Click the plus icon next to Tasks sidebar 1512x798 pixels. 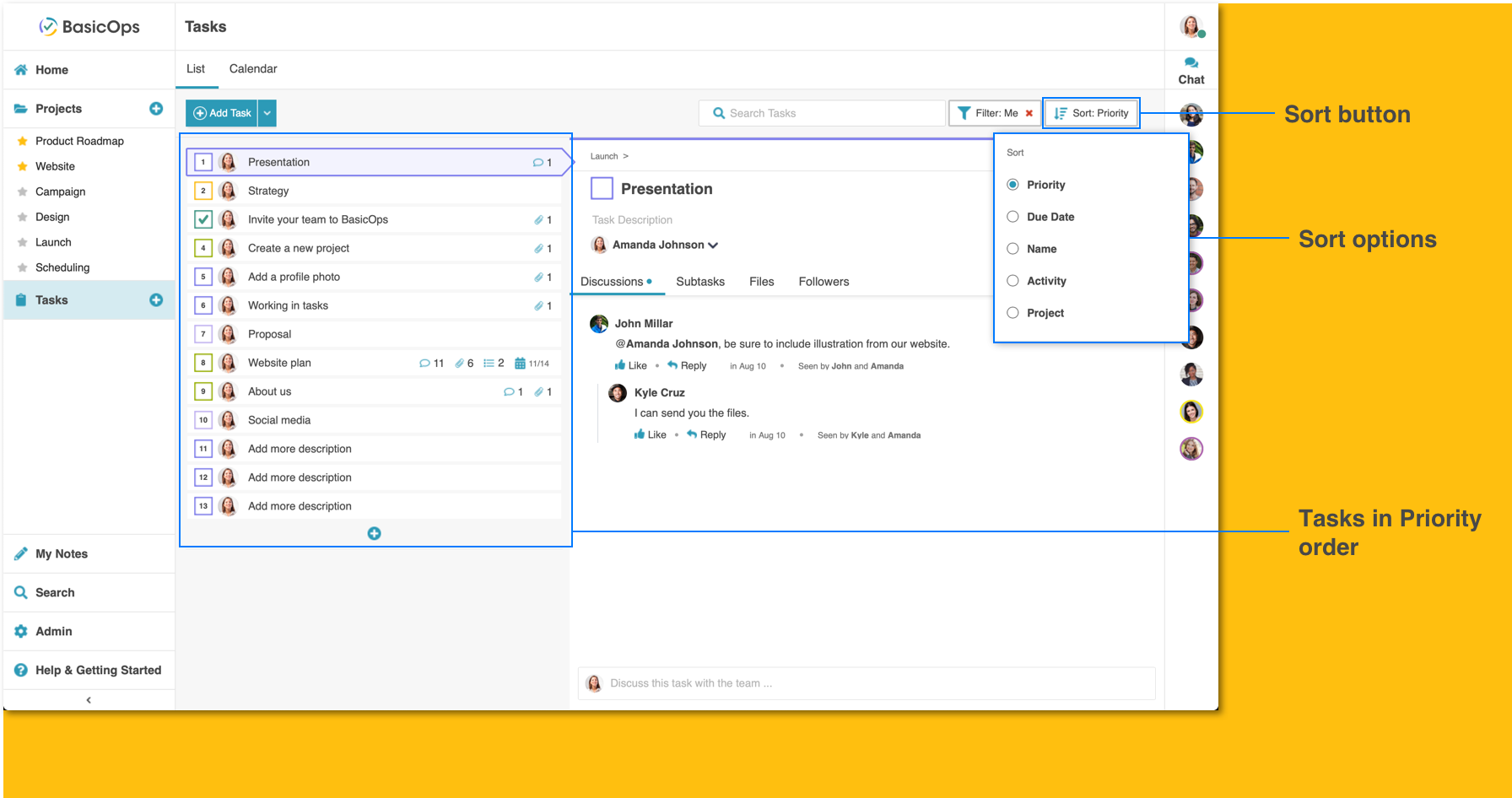156,300
